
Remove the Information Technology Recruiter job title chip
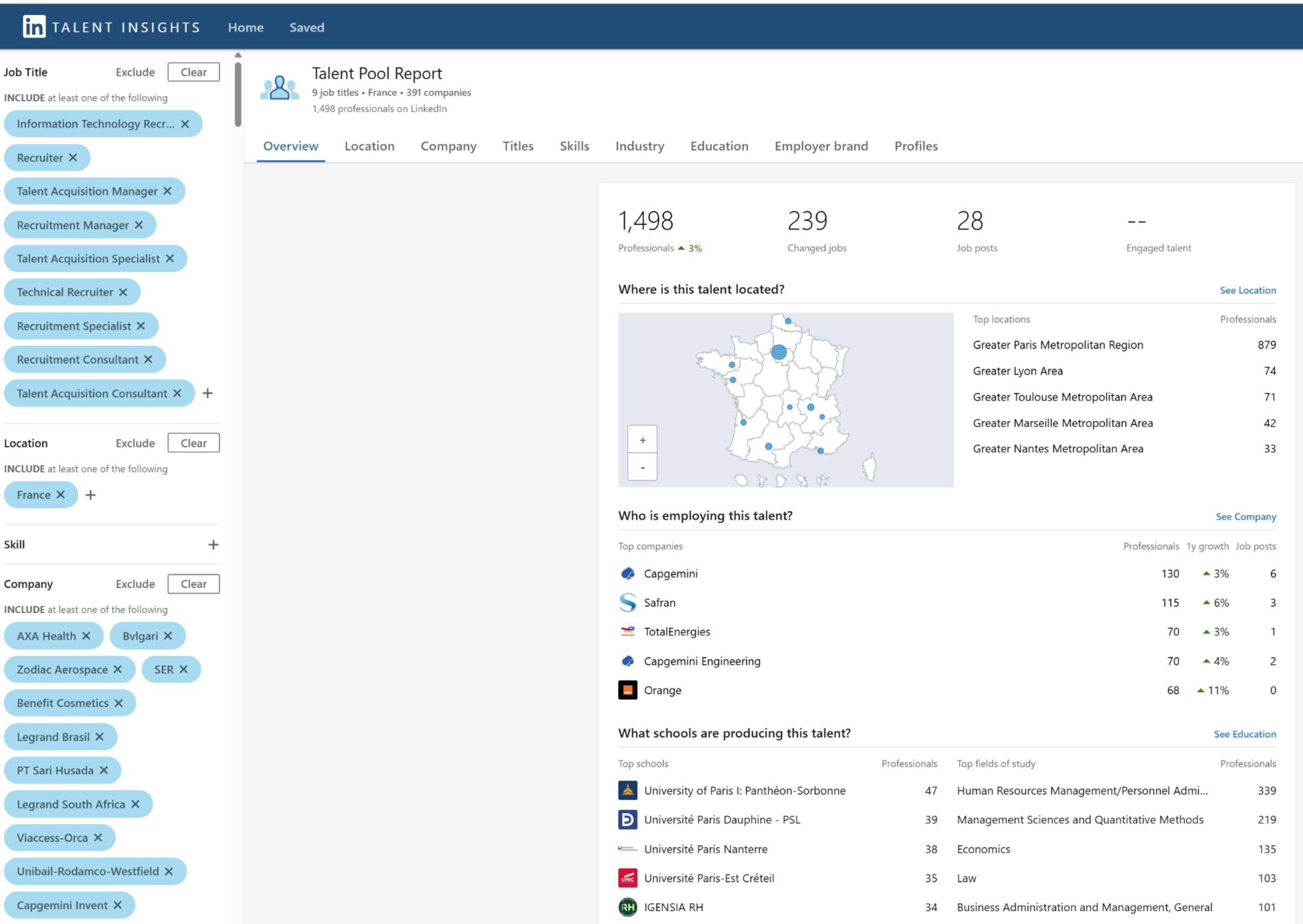tap(185, 124)
